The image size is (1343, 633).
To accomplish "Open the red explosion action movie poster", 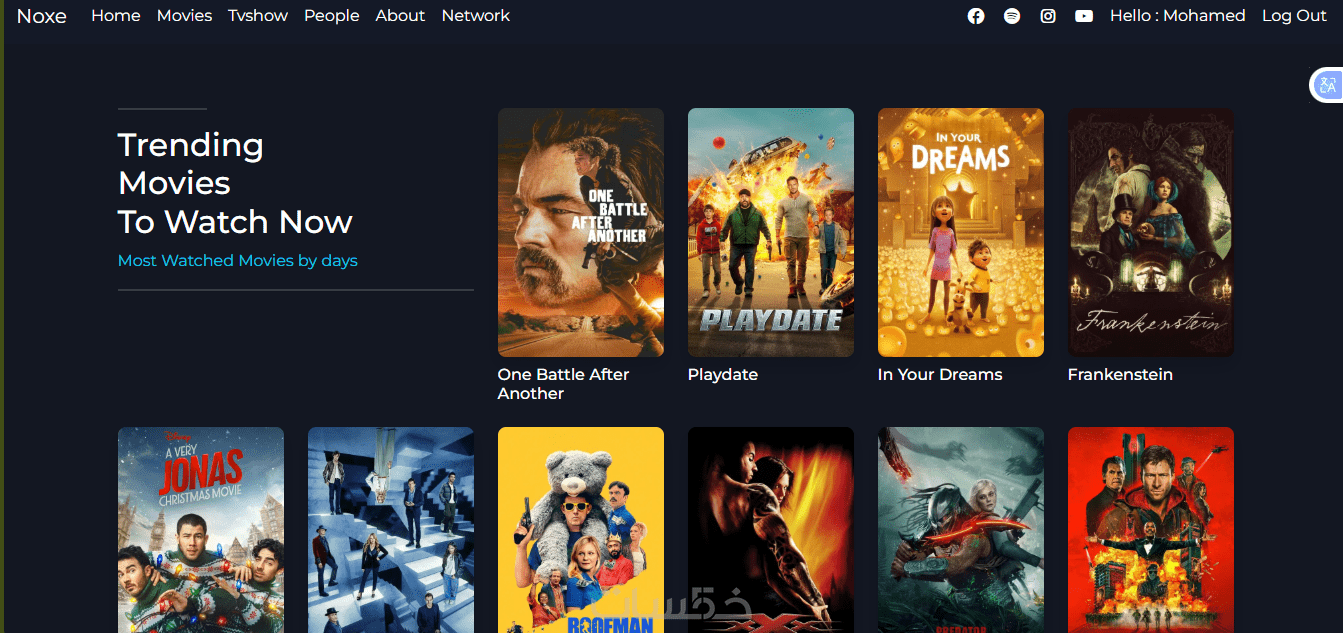I will click(x=1151, y=530).
